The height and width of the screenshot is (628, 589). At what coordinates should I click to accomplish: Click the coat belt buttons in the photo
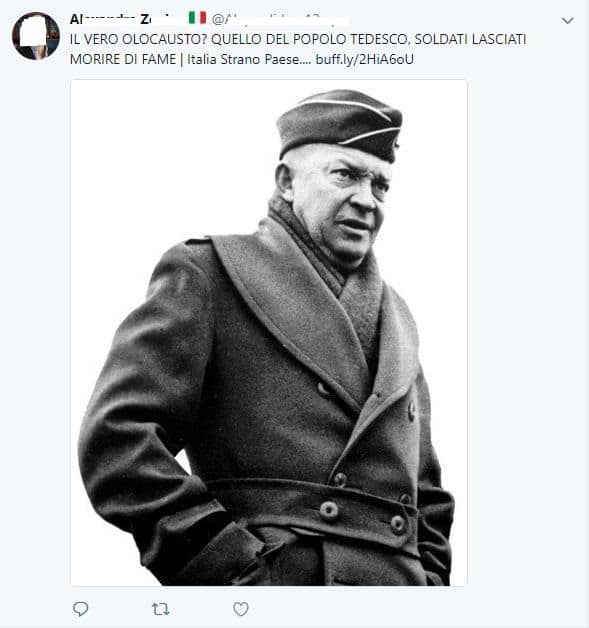pos(362,515)
